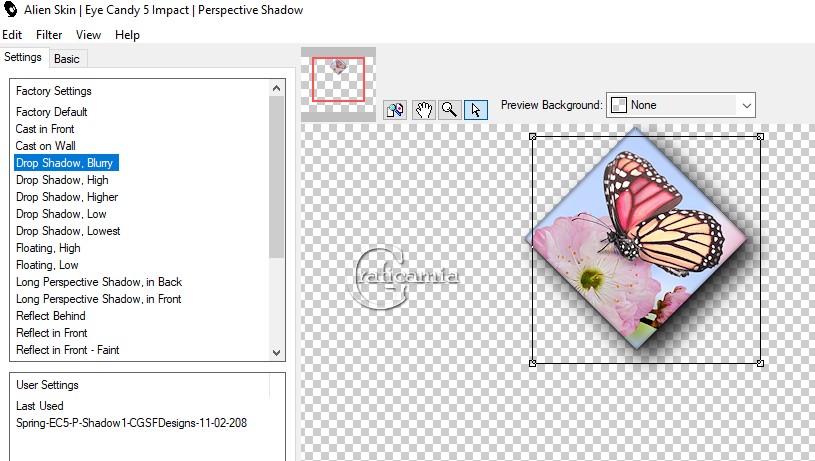The height and width of the screenshot is (461, 815).
Task: Select the Pan hand tool
Action: click(424, 110)
